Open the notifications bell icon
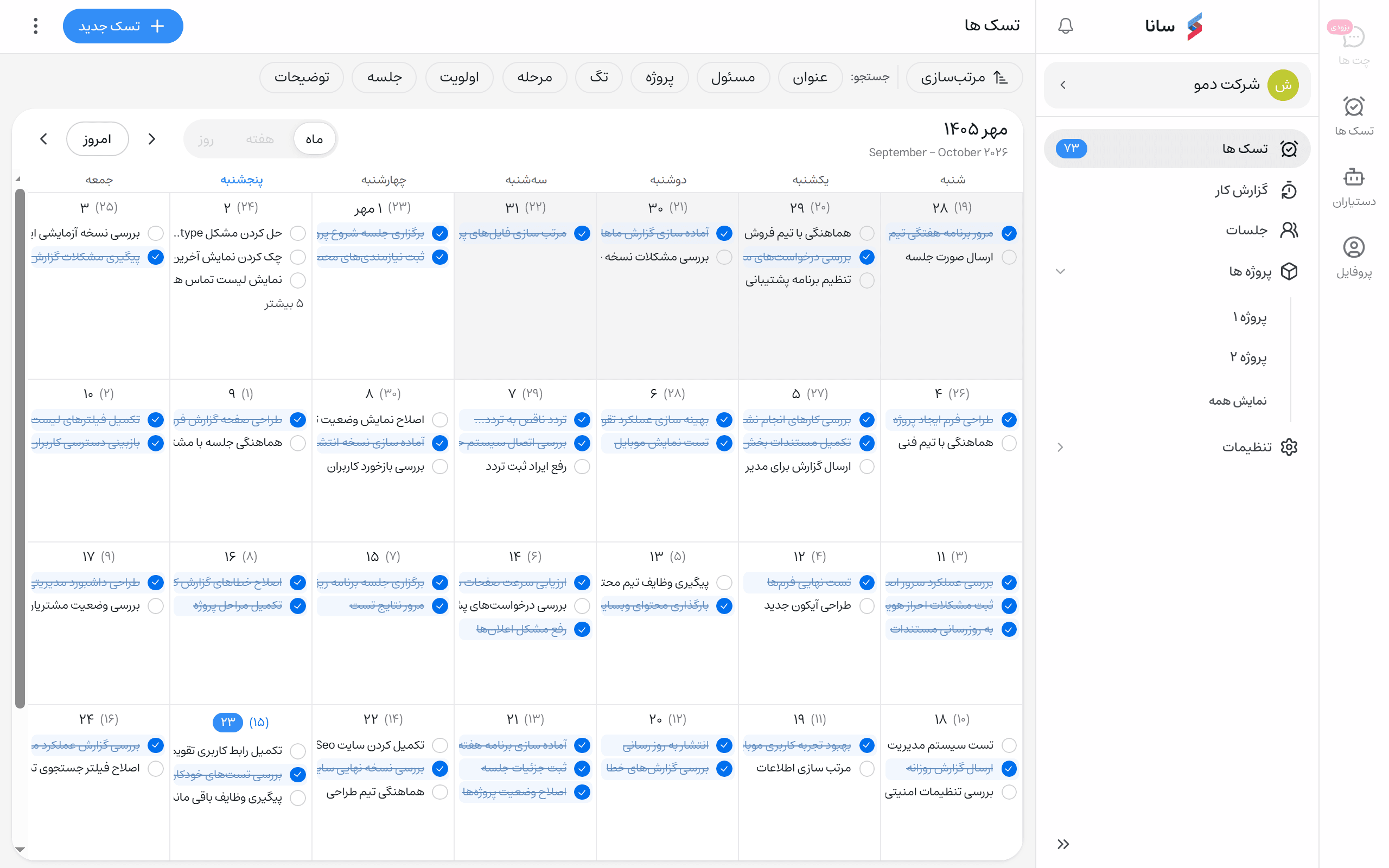 point(1065,26)
